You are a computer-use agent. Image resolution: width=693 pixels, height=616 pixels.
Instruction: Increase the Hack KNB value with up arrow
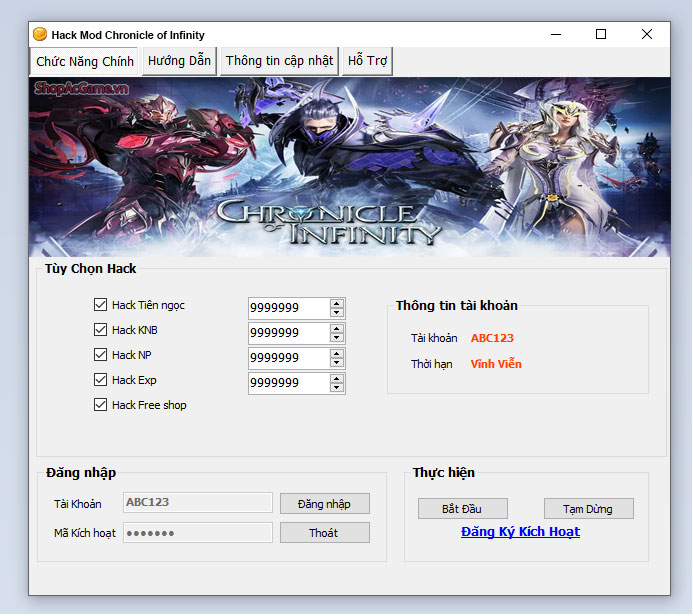[337, 328]
